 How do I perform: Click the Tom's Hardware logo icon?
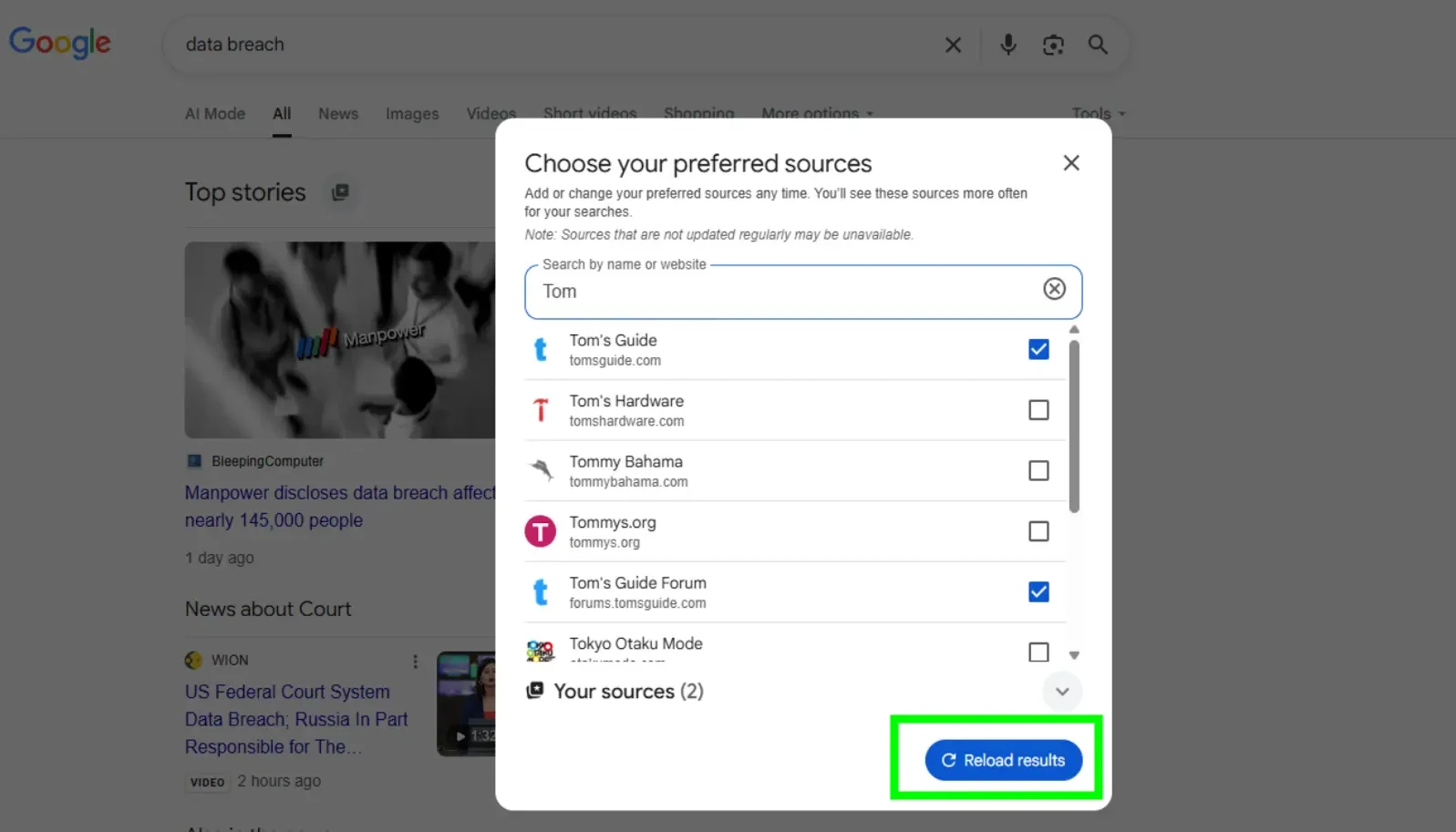click(541, 410)
